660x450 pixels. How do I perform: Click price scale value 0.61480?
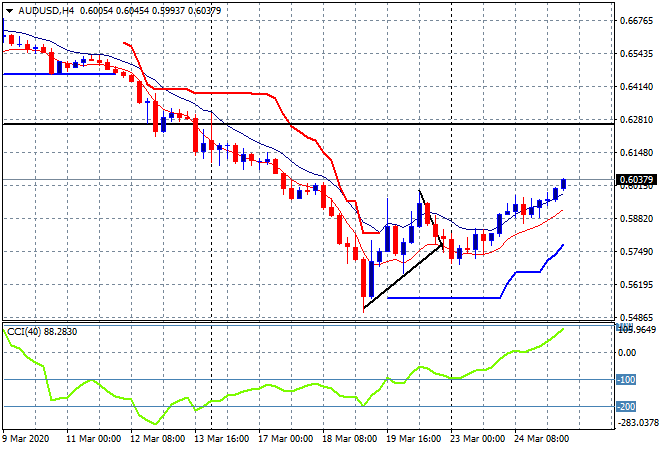636,153
